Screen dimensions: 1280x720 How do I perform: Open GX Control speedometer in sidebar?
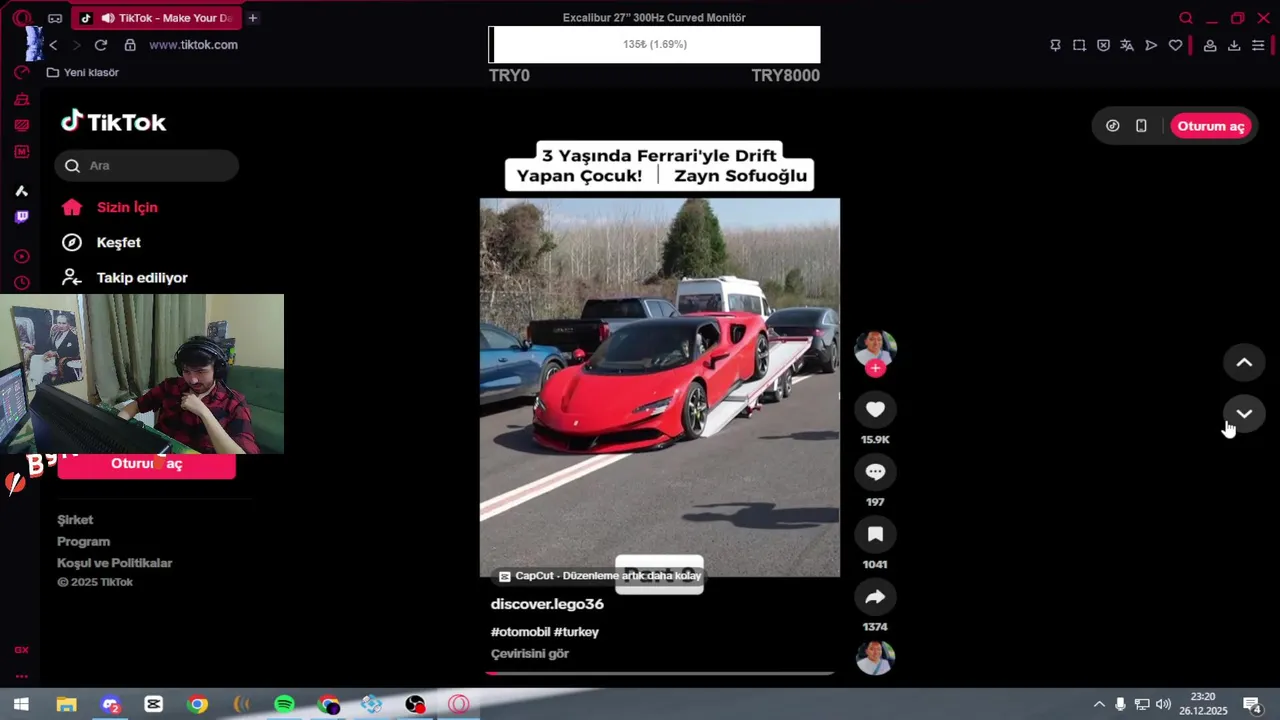pyautogui.click(x=21, y=73)
